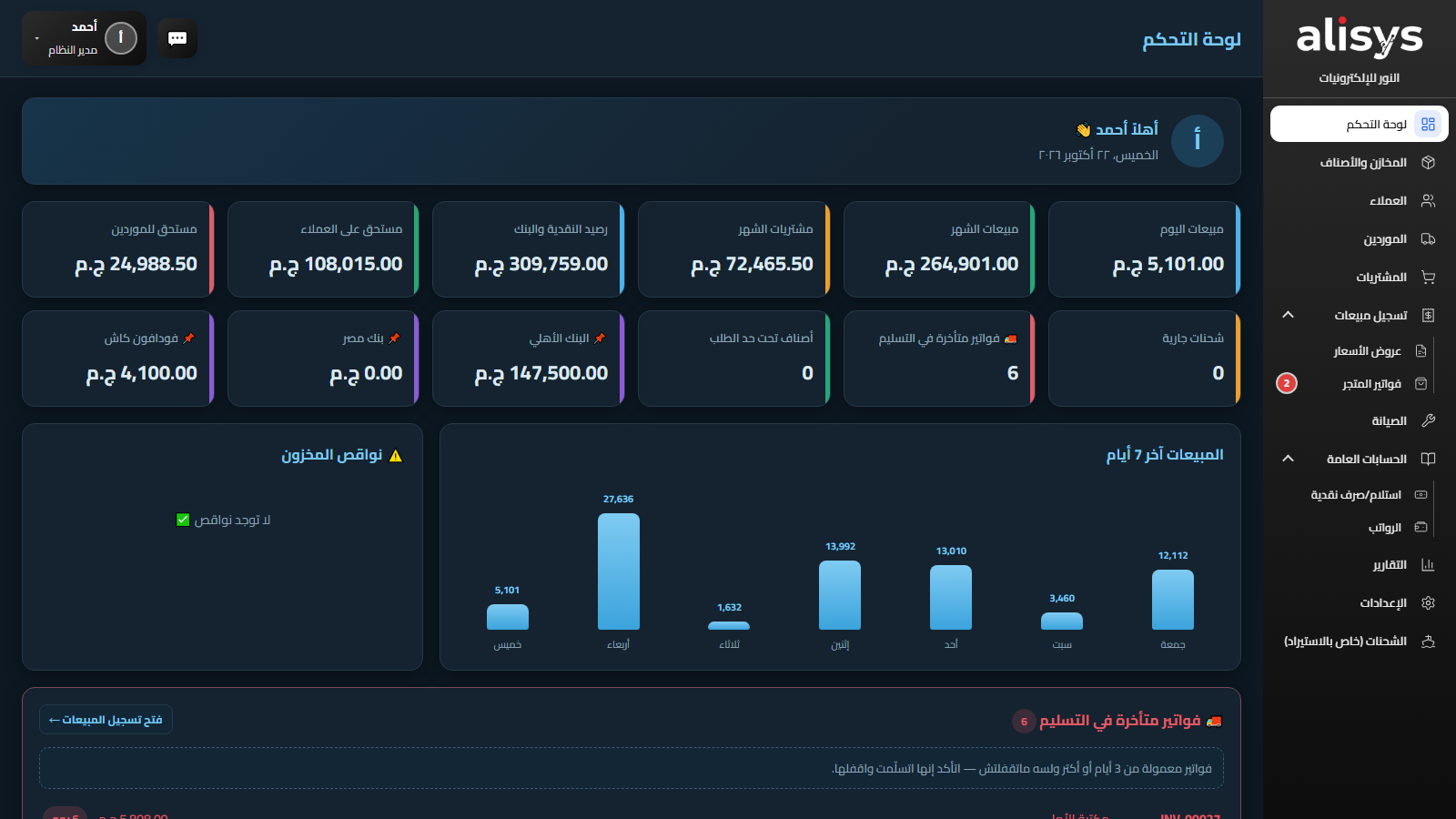This screenshot has width=1456, height=819.
Task: Click the المشتريات shopping cart icon
Action: 1428,277
